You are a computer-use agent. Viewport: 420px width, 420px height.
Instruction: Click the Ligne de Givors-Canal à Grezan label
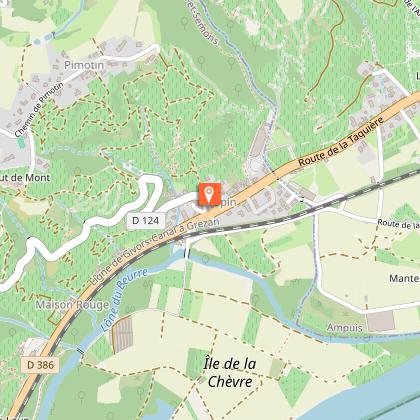click(155, 251)
